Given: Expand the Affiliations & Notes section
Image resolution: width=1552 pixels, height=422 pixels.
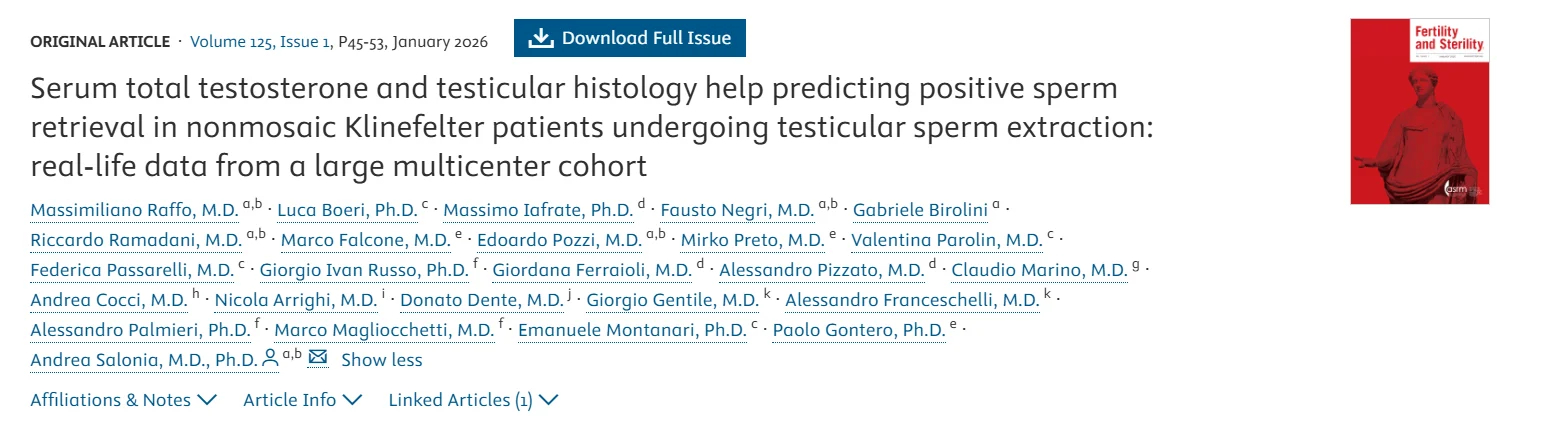Looking at the screenshot, I should tap(124, 400).
